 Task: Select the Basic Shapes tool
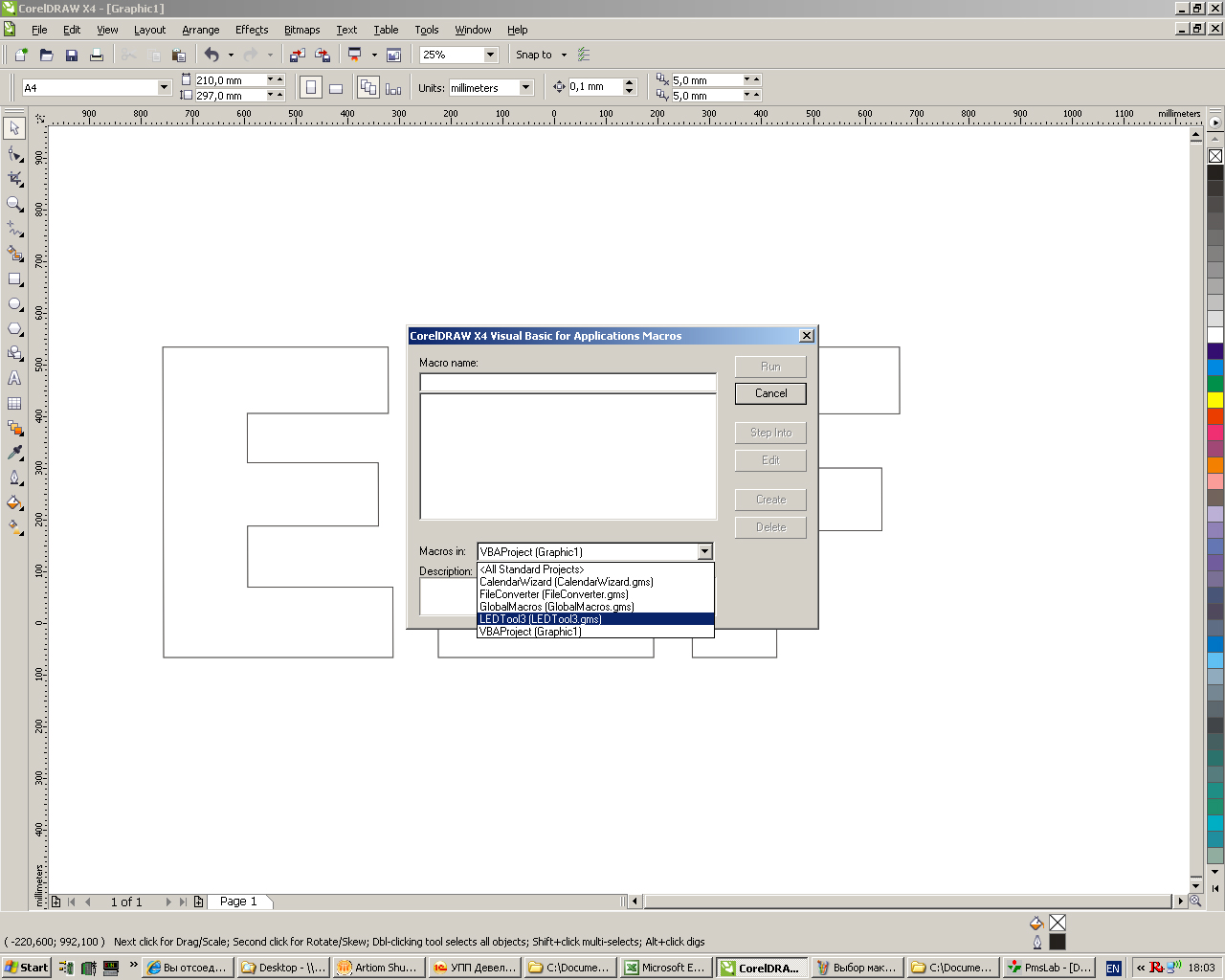pos(14,353)
